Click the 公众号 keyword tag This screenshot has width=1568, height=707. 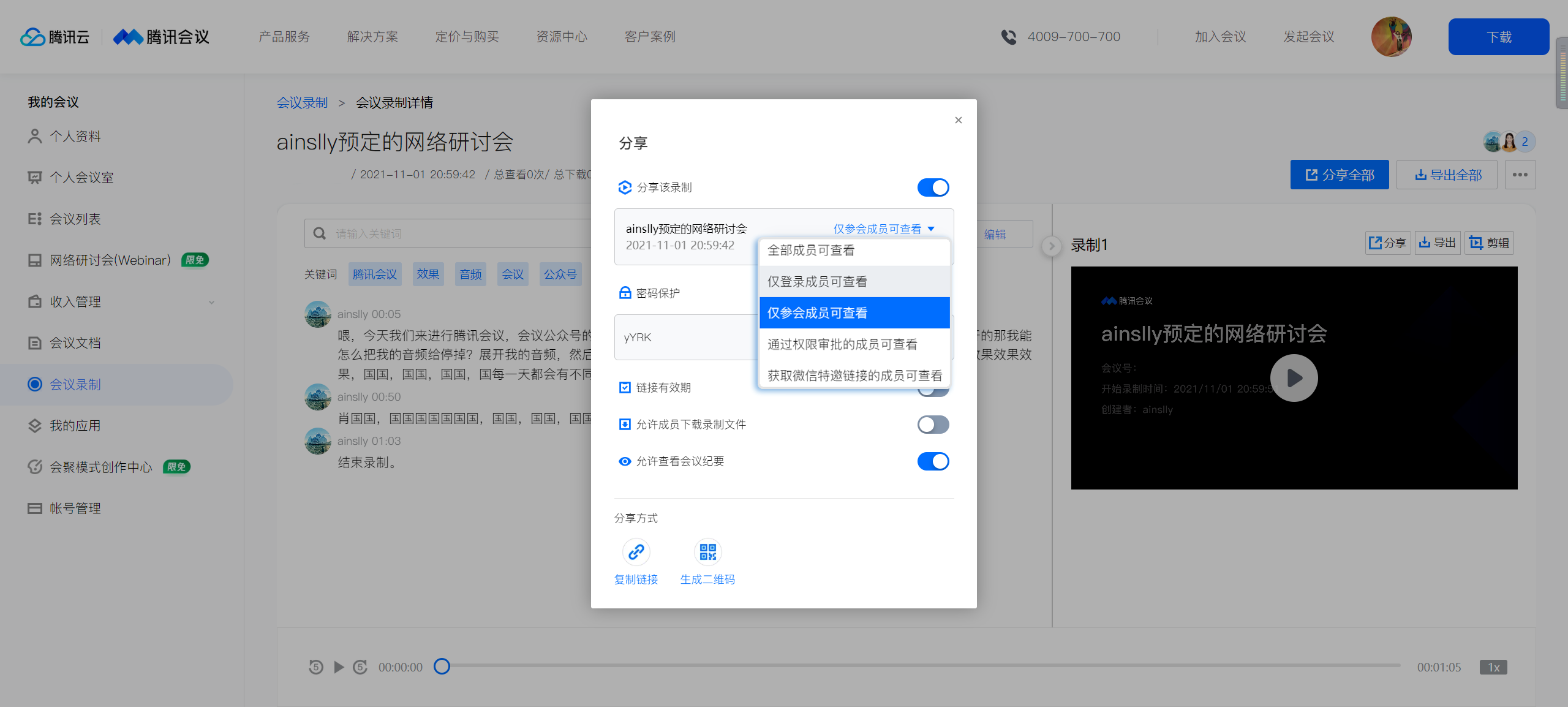coord(560,274)
